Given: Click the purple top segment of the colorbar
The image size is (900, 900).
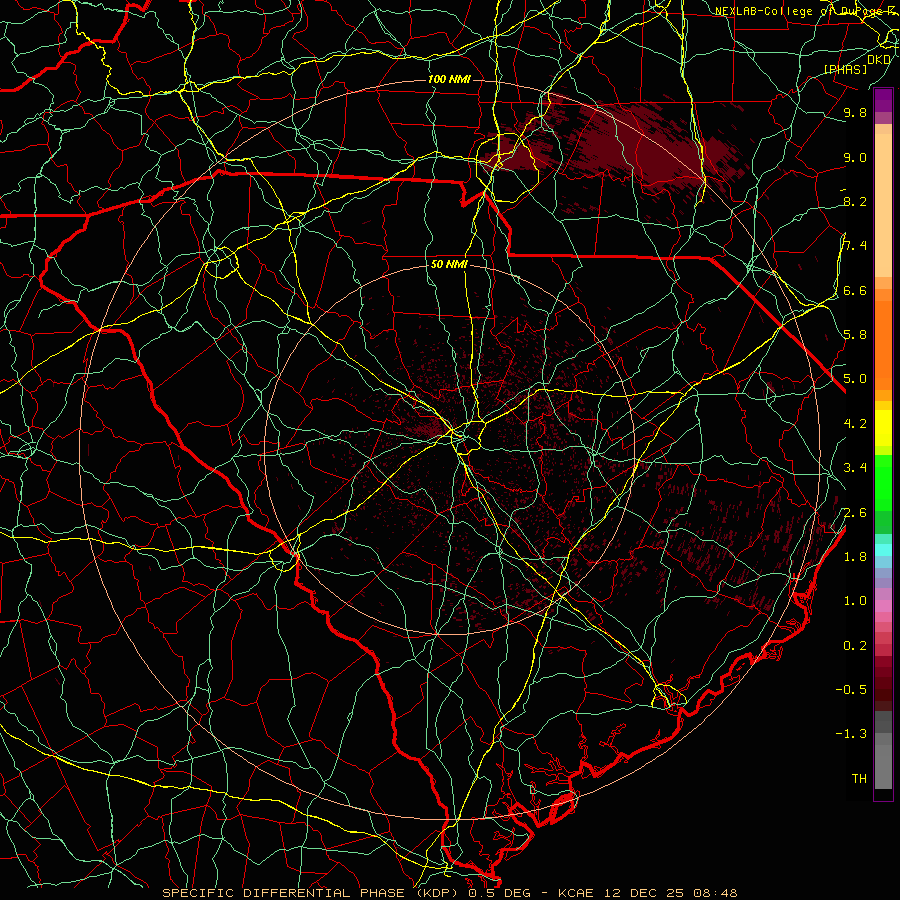Looking at the screenshot, I should coord(883,100).
